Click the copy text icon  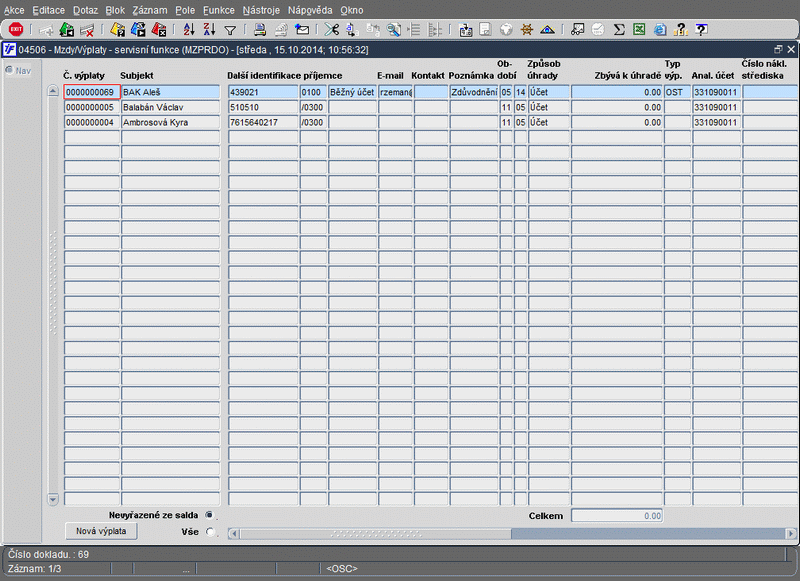[x=352, y=30]
